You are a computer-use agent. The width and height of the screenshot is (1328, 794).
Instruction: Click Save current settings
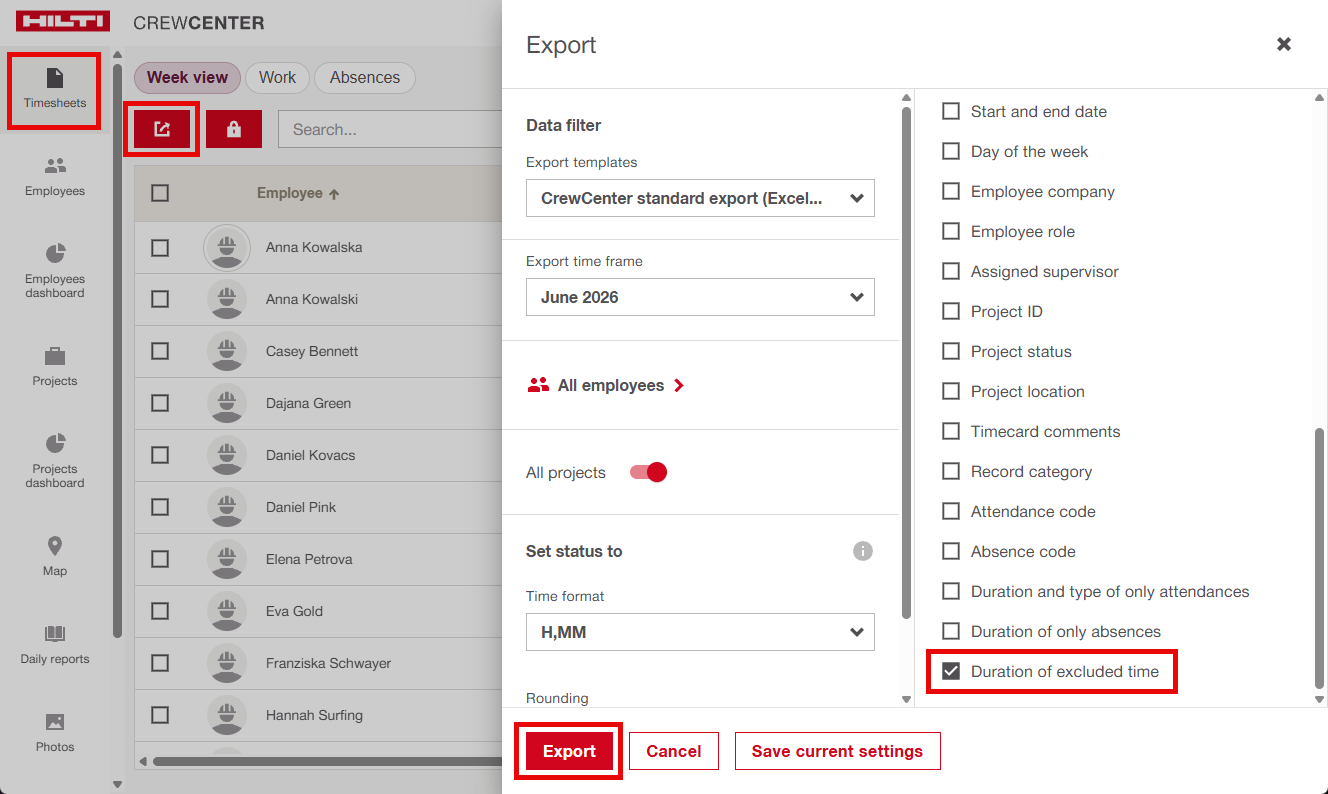[838, 751]
